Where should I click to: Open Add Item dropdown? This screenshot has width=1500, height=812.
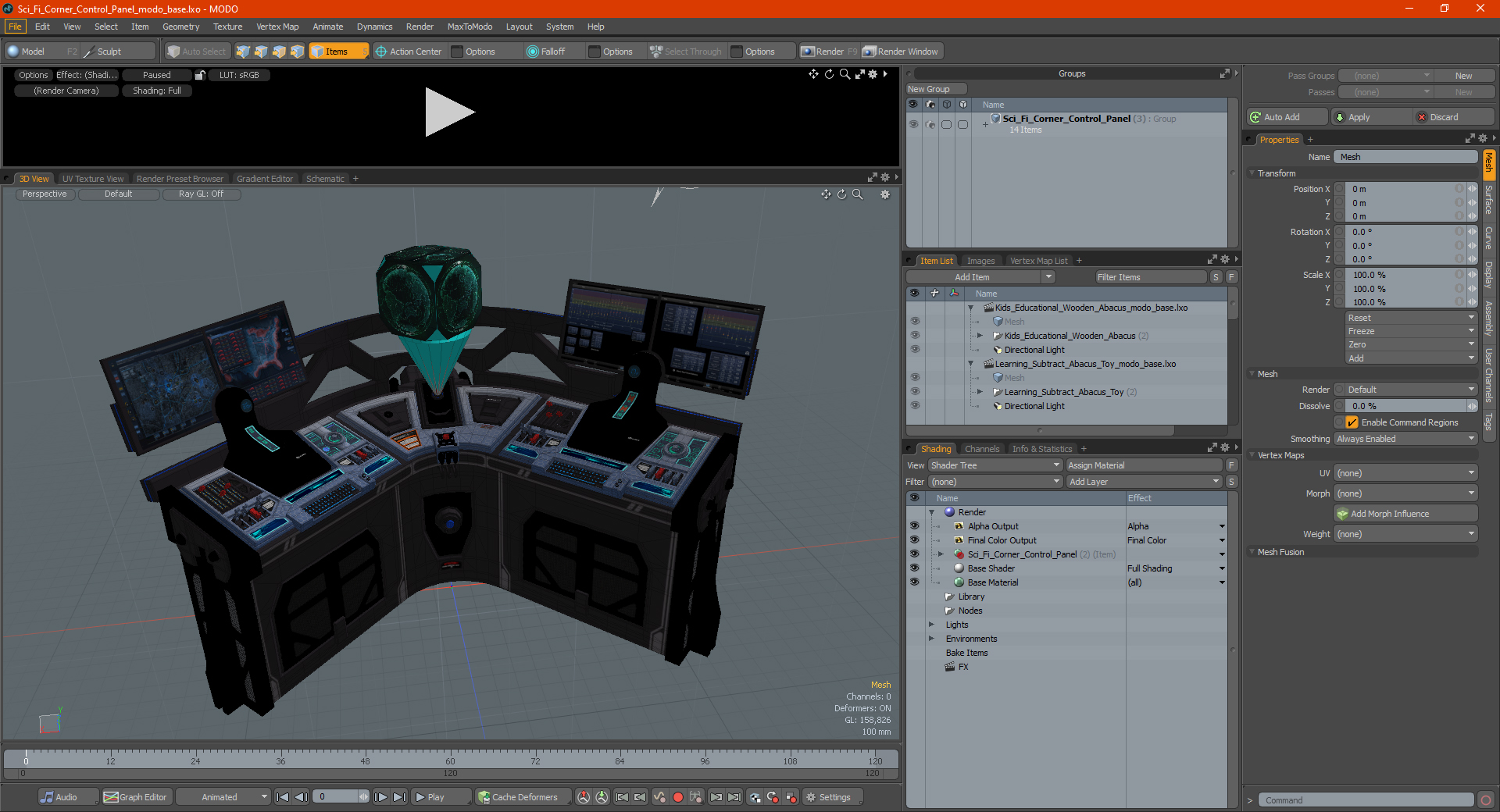click(981, 277)
